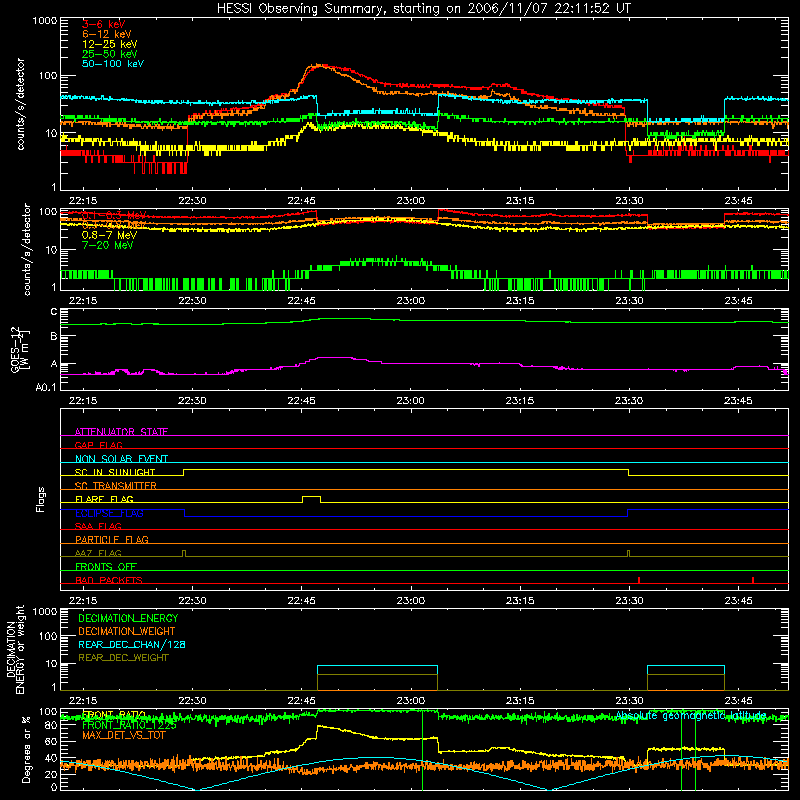The width and height of the screenshot is (800, 800).
Task: Select the 25-50 keV legend label
Action: pos(110,54)
